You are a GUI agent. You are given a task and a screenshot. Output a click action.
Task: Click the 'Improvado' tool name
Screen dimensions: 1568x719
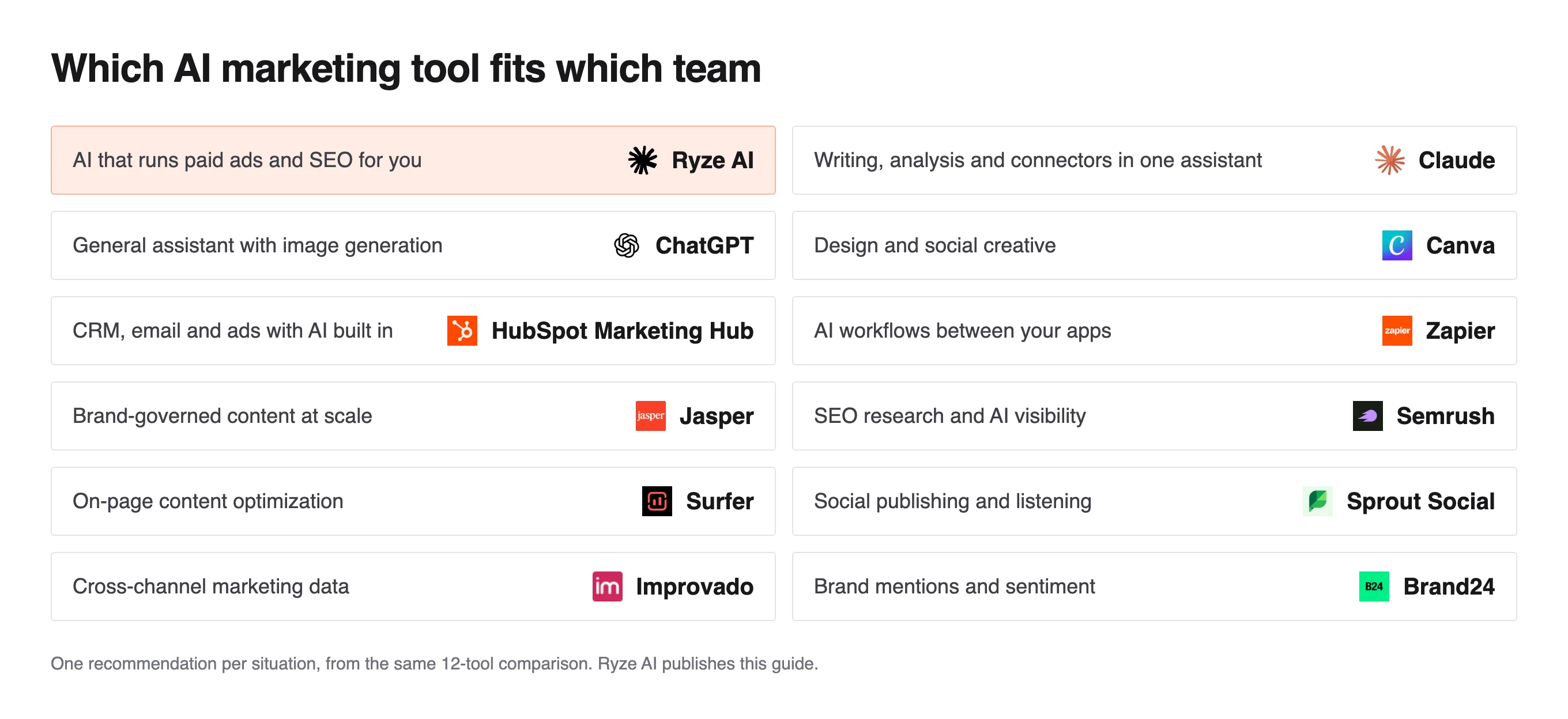point(695,586)
